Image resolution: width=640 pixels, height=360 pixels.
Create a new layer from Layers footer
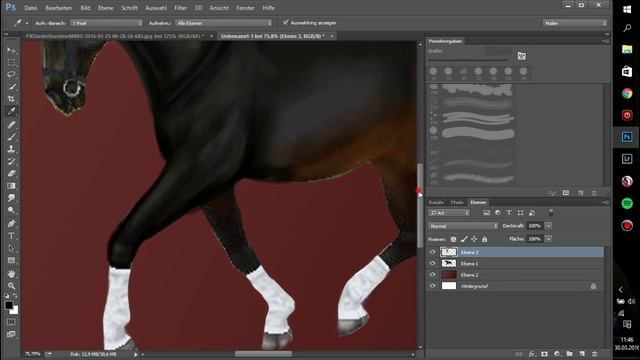tap(582, 354)
